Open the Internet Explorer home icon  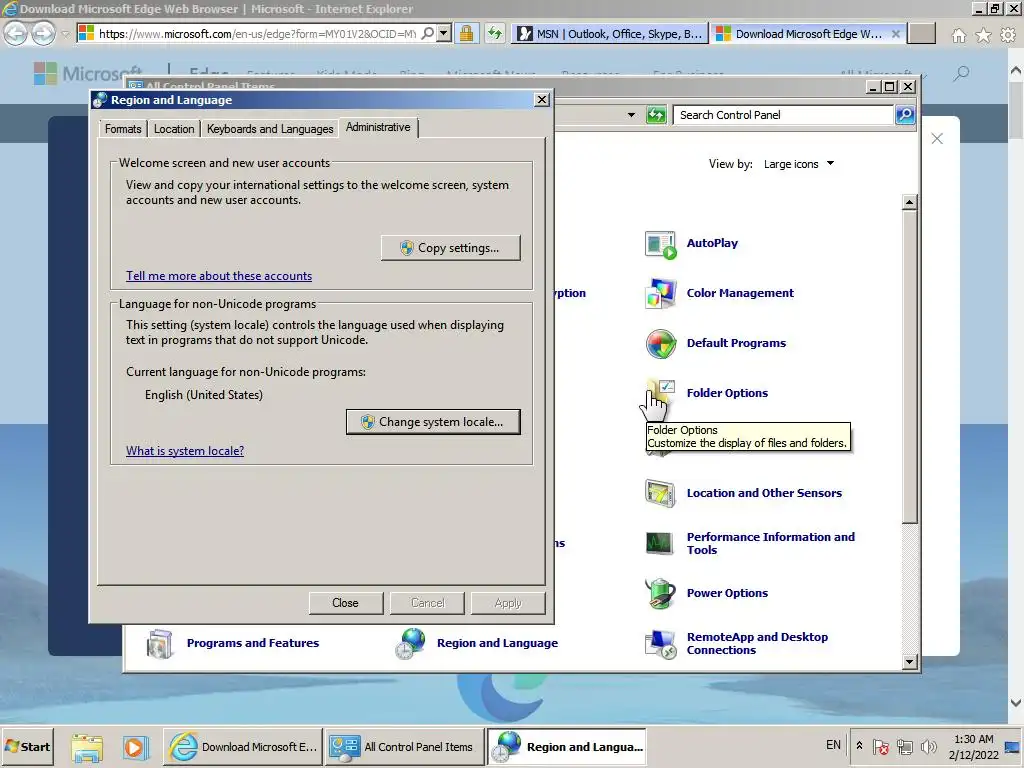tap(958, 35)
